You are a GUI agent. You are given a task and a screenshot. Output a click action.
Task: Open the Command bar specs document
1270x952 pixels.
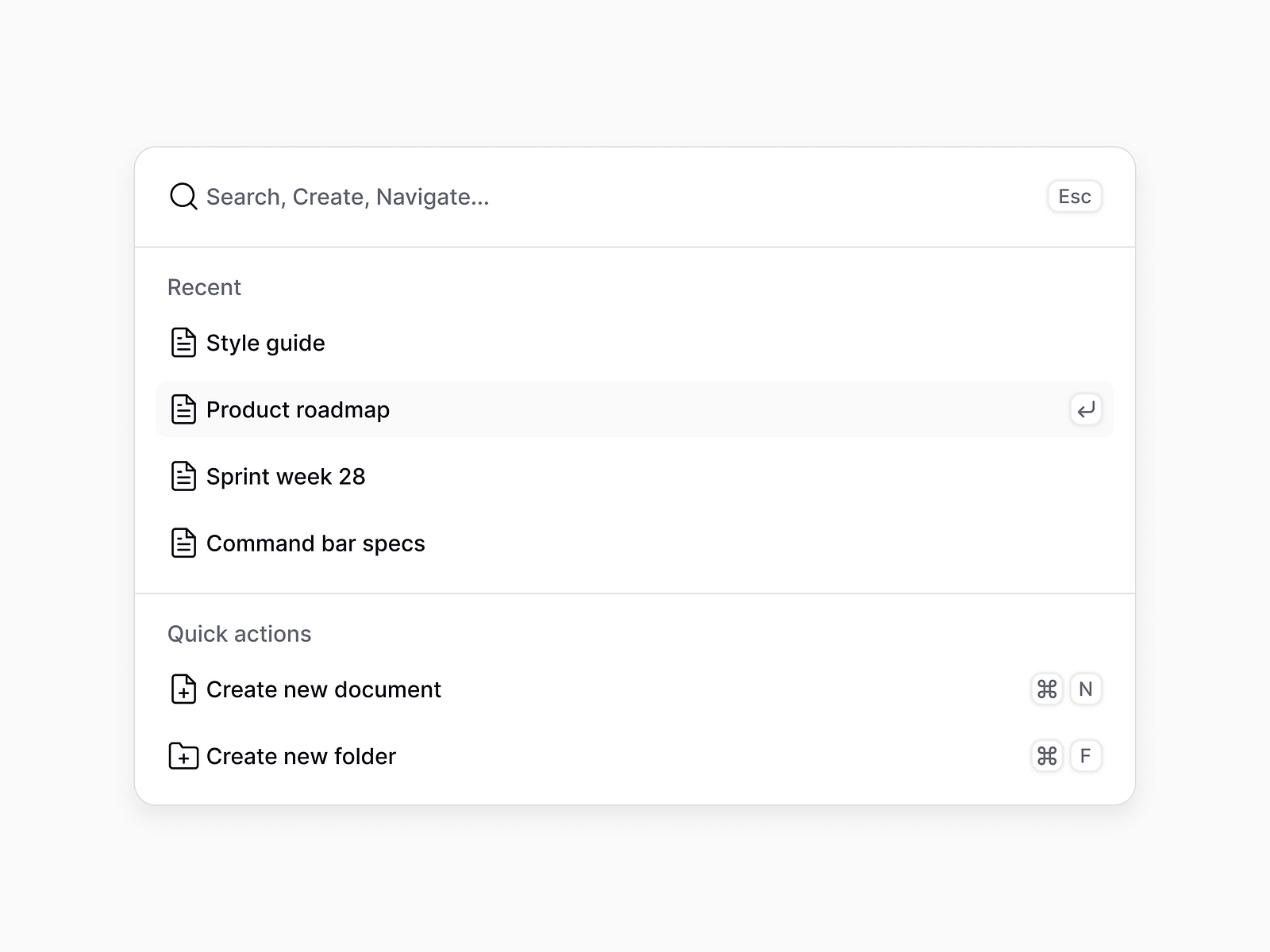(x=316, y=543)
